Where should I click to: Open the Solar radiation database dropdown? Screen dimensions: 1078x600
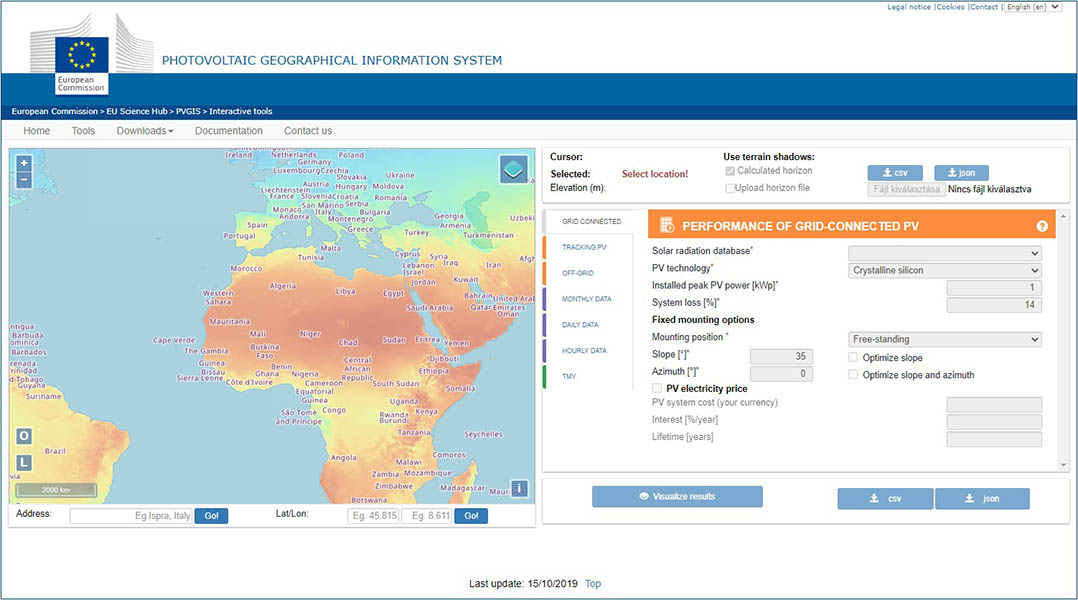(944, 253)
